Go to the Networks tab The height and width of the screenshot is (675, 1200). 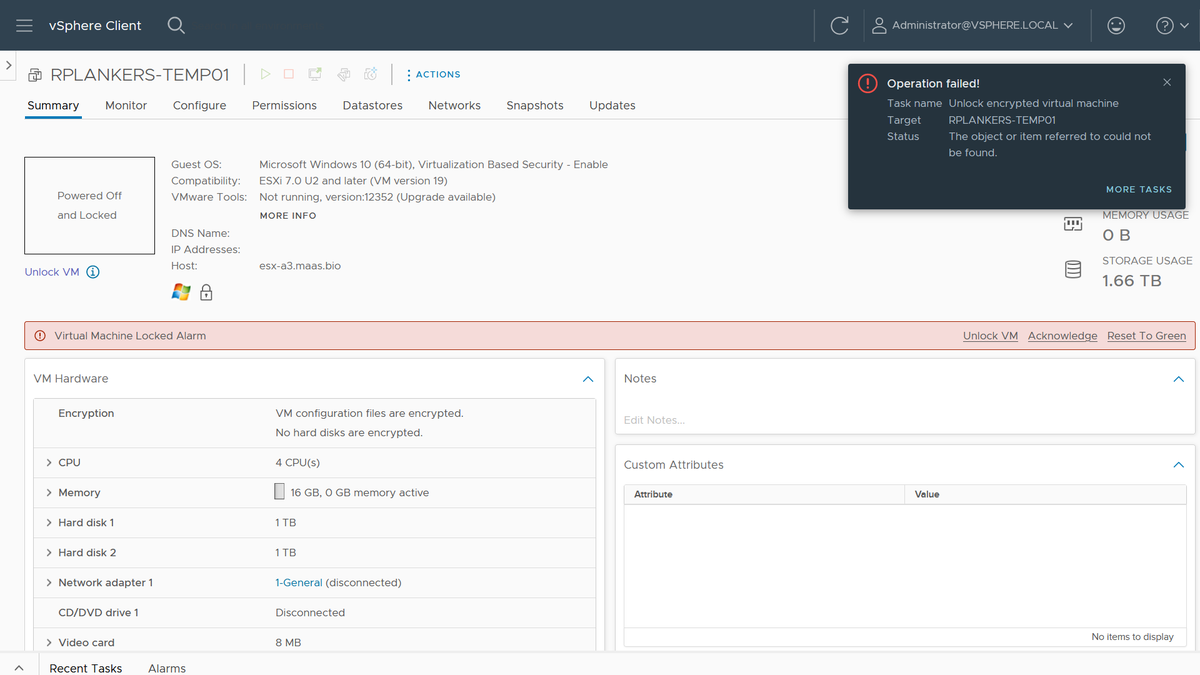coord(454,105)
